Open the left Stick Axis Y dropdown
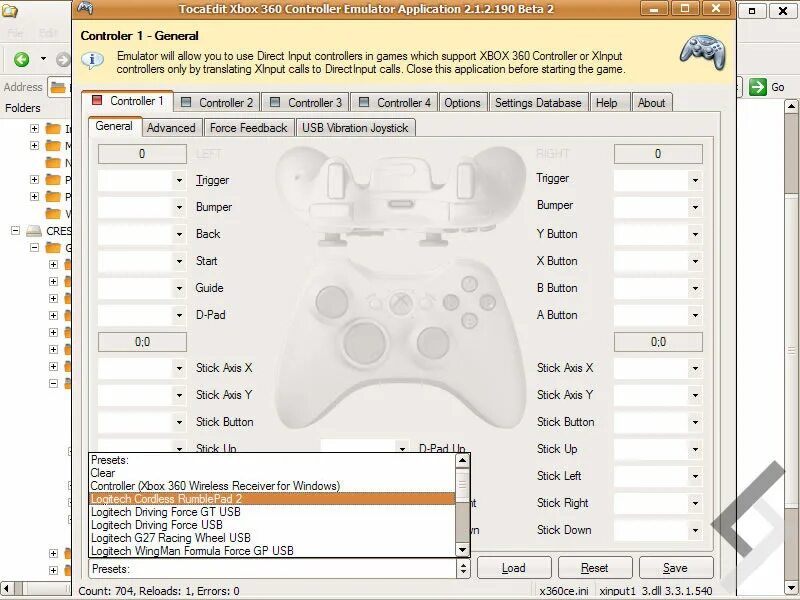800x600 pixels. [x=179, y=395]
